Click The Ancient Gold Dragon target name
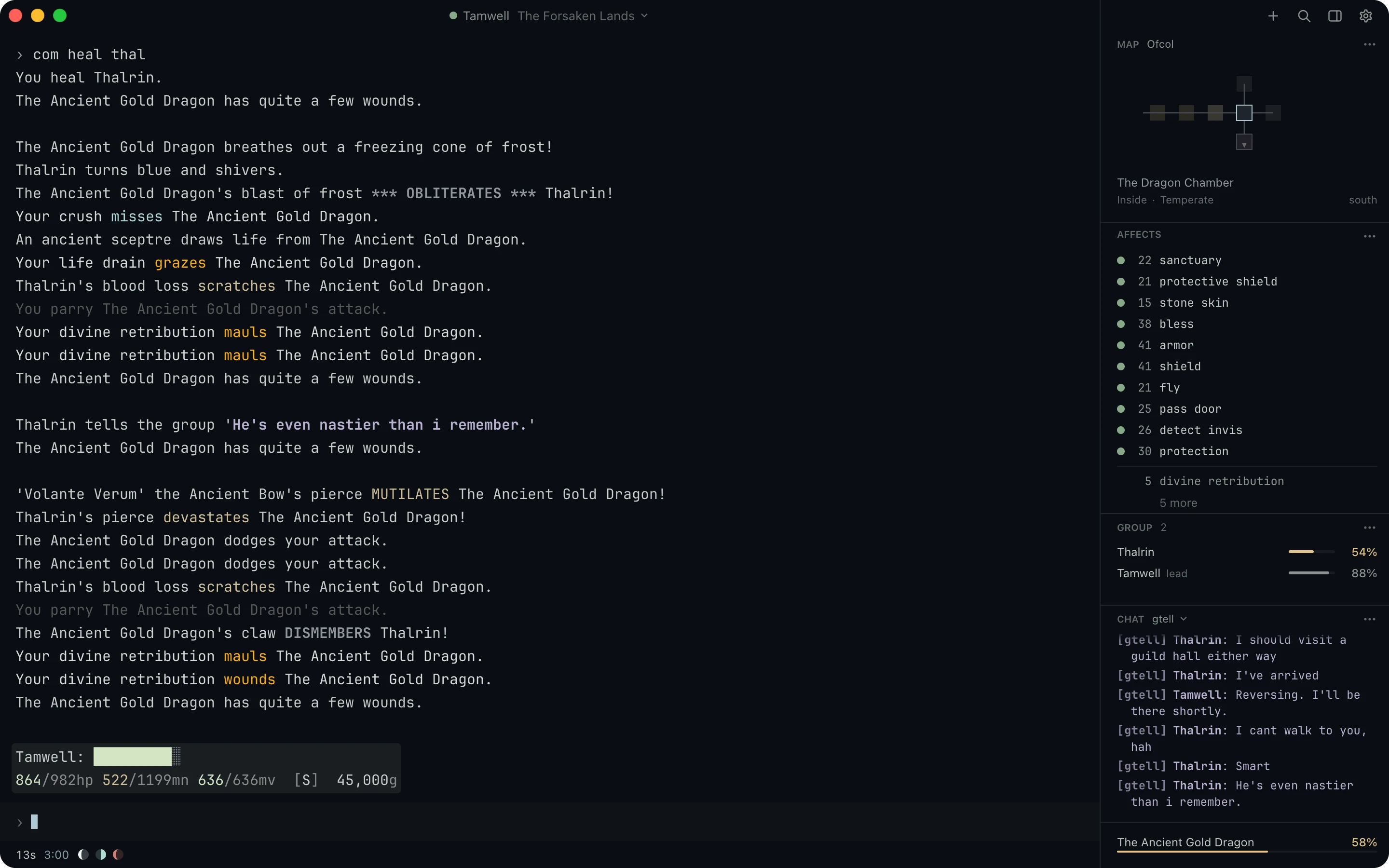Screen dimensions: 1389x868 tap(1185, 842)
